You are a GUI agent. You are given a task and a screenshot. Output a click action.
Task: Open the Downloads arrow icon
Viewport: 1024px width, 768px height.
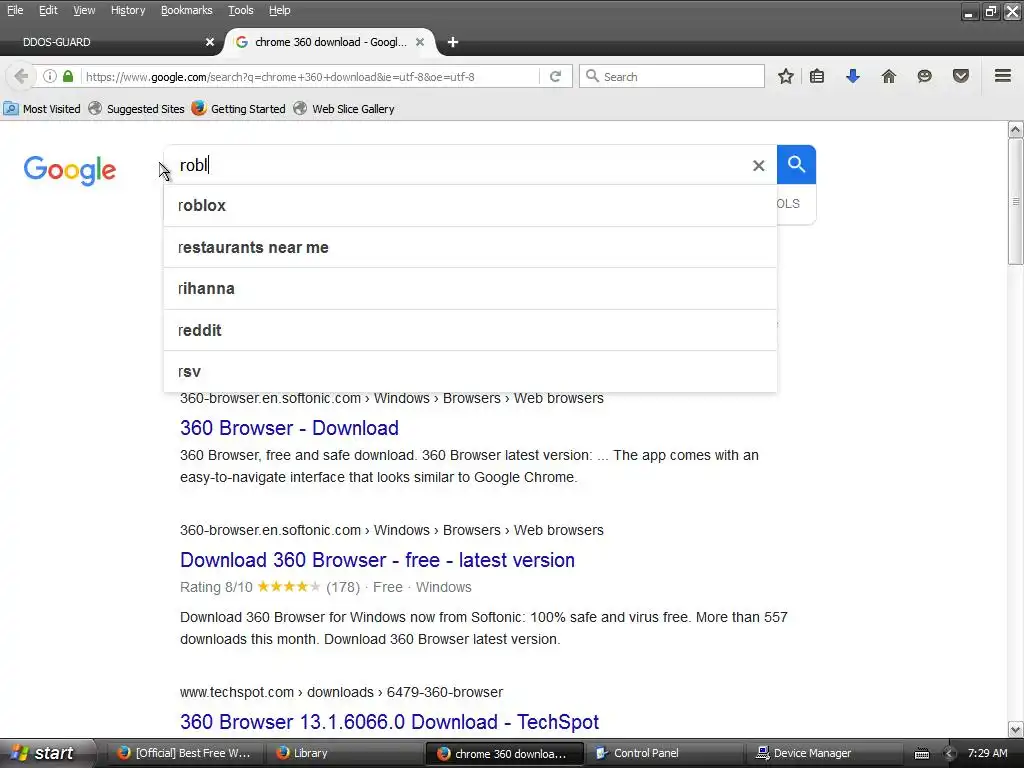point(853,76)
